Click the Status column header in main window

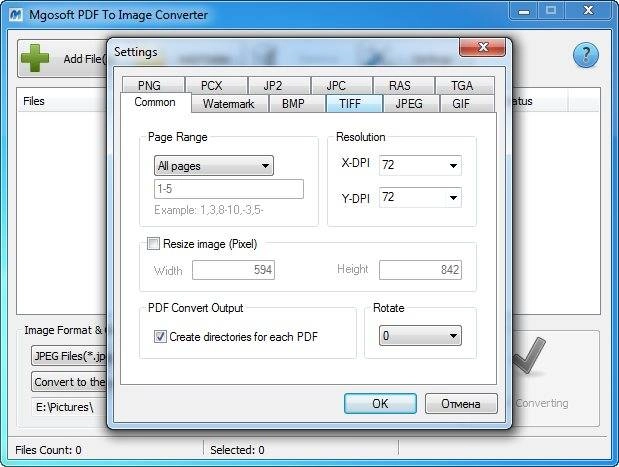pos(540,101)
